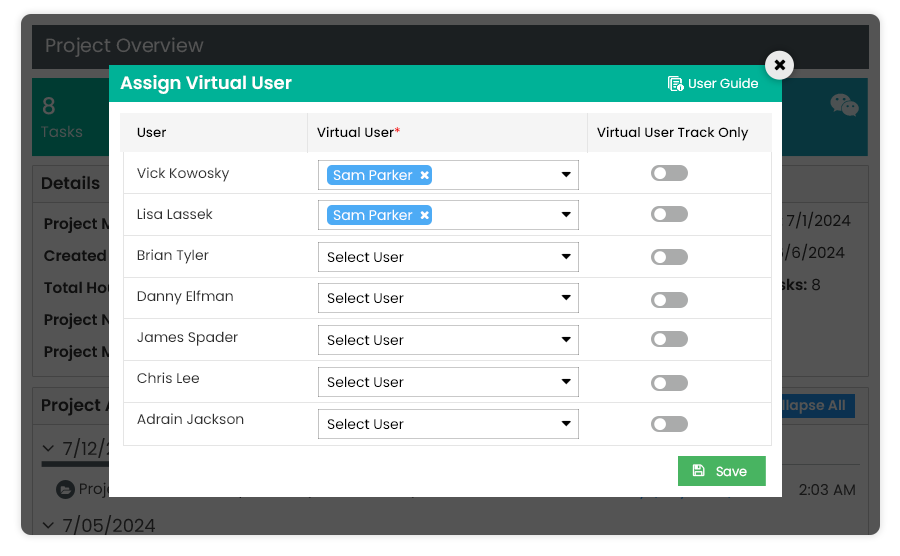Viewport: 900px width, 556px height.
Task: Click the Save button
Action: point(721,471)
